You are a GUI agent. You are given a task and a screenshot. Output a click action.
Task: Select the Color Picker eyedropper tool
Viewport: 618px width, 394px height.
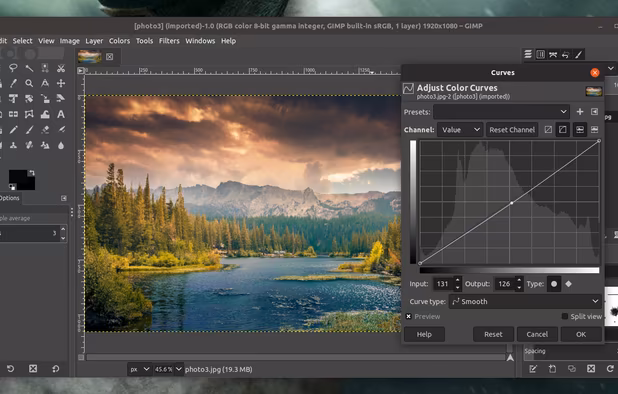point(13,83)
